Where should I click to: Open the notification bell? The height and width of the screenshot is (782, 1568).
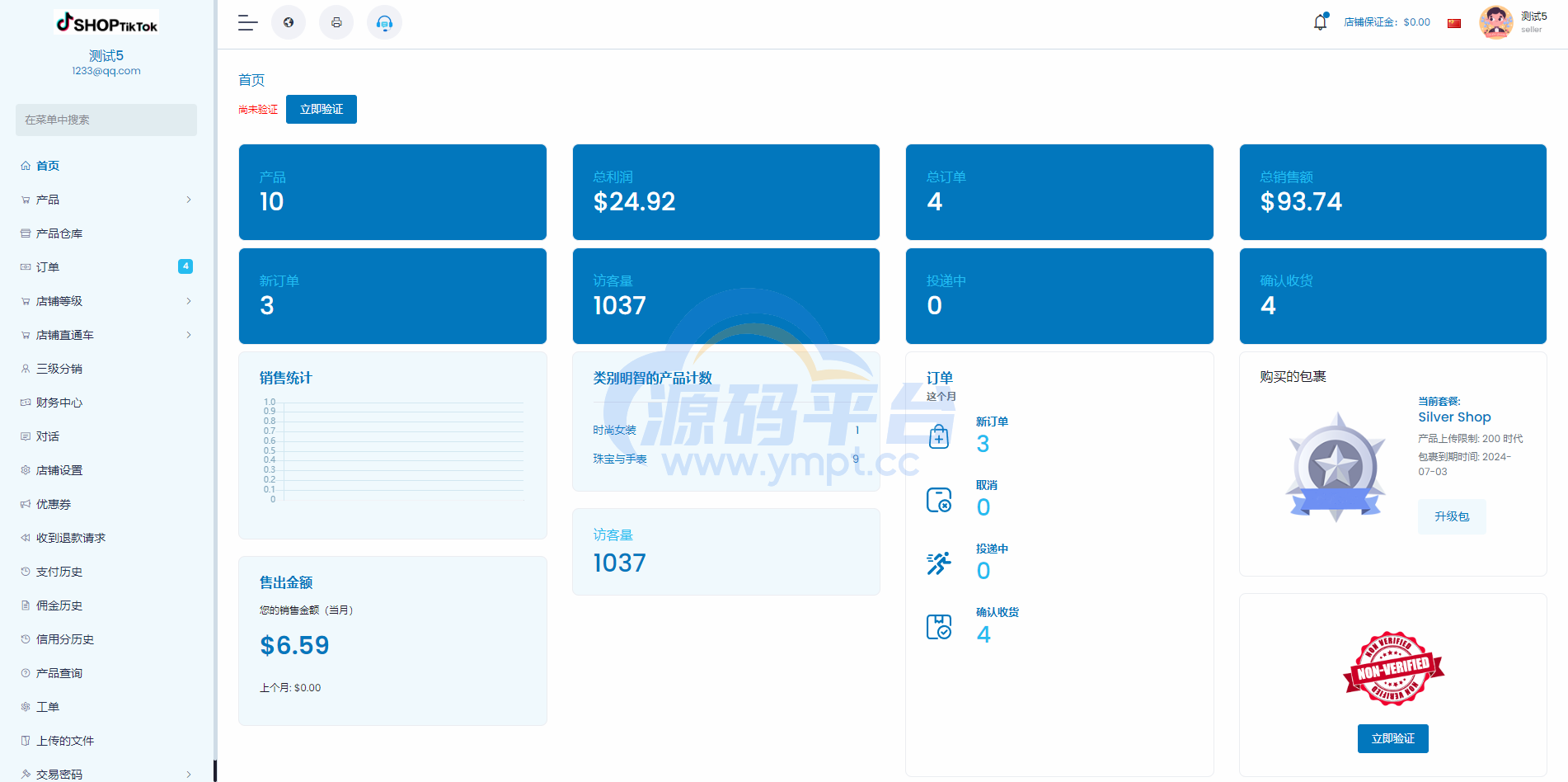[x=1320, y=22]
